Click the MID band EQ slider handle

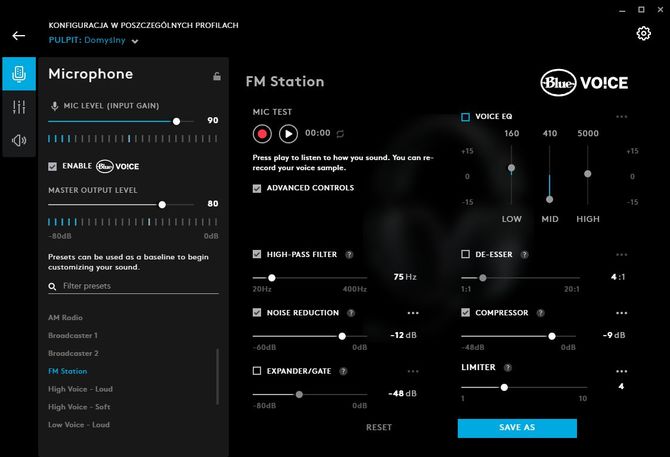(x=550, y=199)
